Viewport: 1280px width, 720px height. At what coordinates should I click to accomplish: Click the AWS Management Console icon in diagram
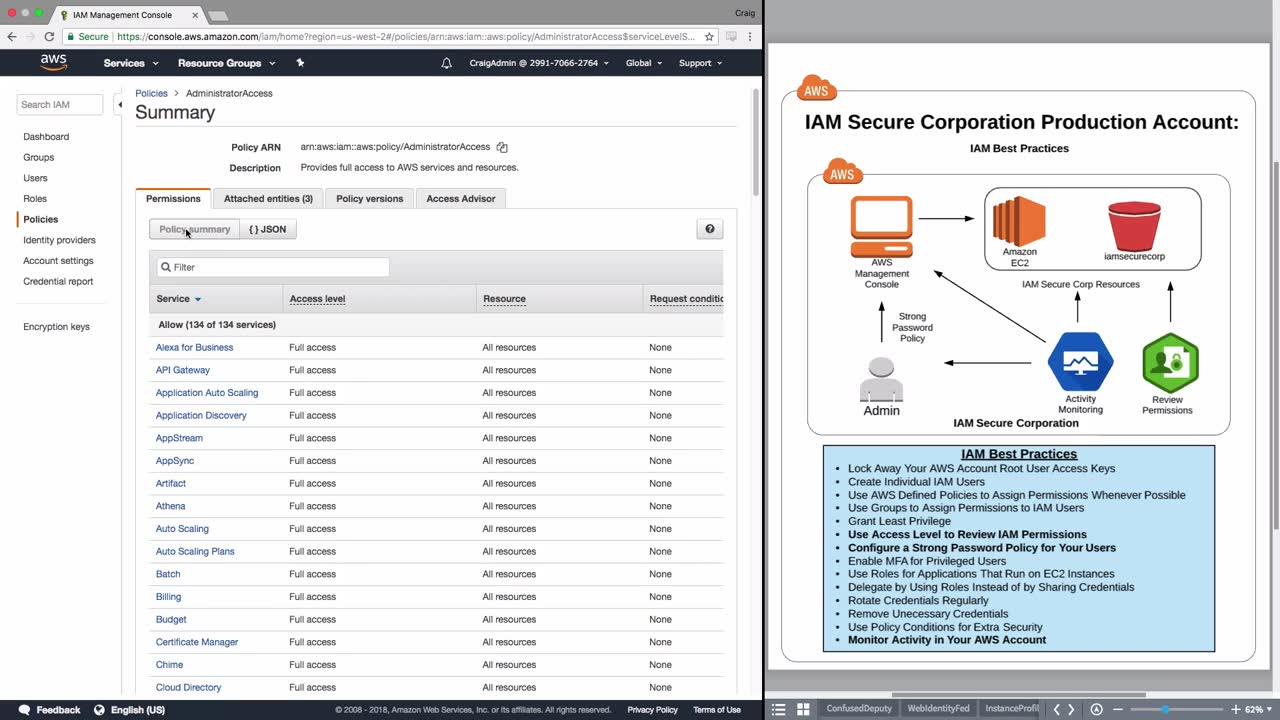[881, 227]
